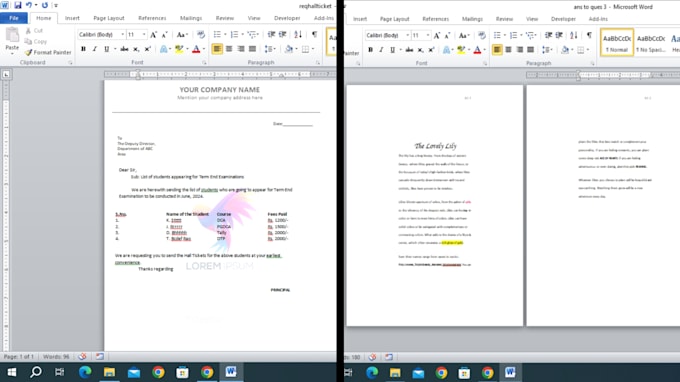Open Customize Quick Access Toolbar arrow
680x382 pixels.
click(56, 5)
